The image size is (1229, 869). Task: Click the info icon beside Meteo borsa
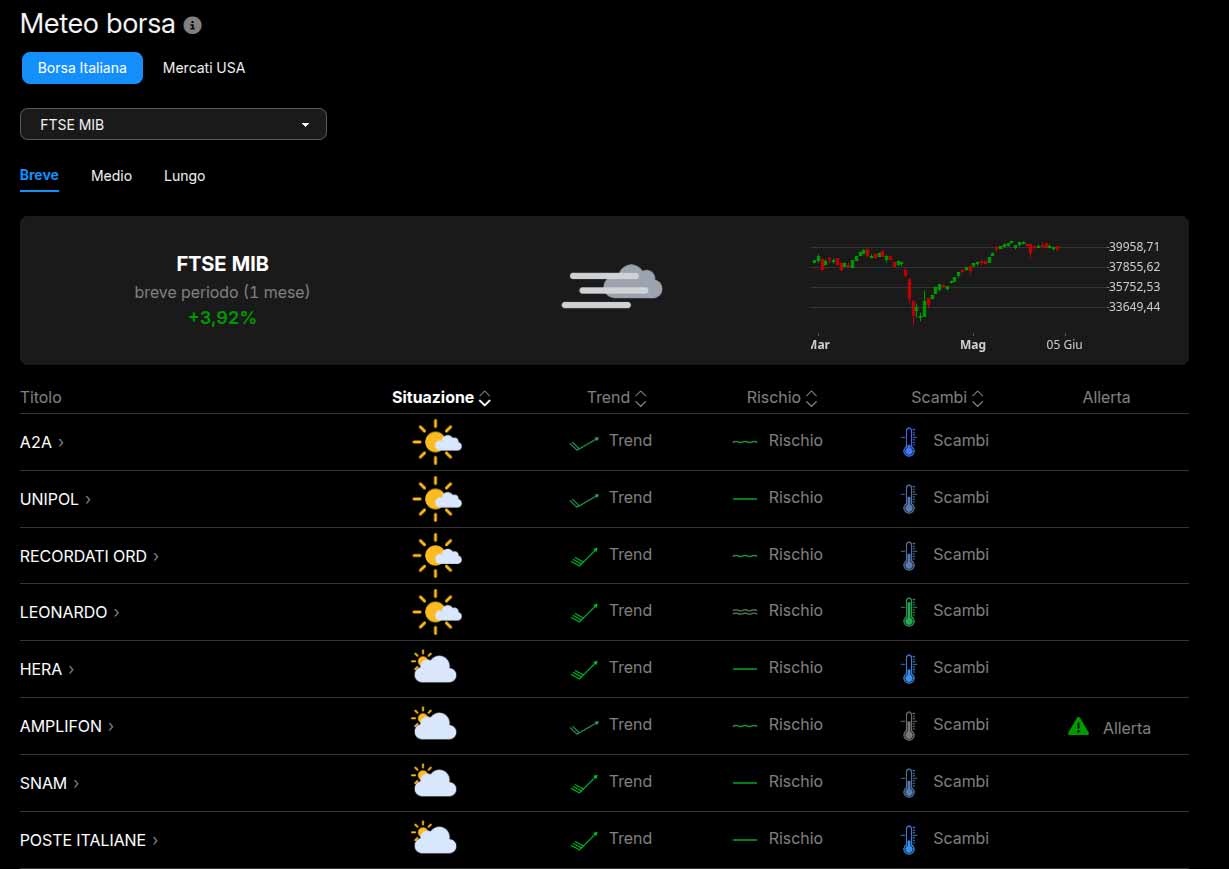[x=193, y=25]
